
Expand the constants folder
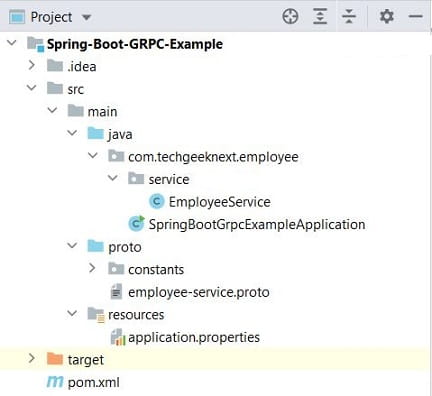pos(92,268)
